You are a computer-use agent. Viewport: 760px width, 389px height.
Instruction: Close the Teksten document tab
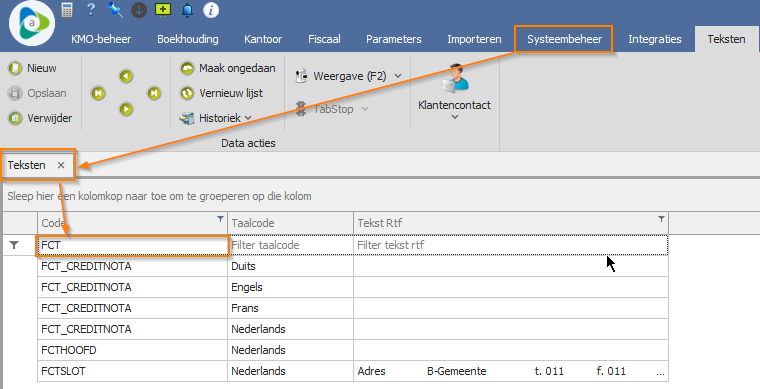[61, 165]
